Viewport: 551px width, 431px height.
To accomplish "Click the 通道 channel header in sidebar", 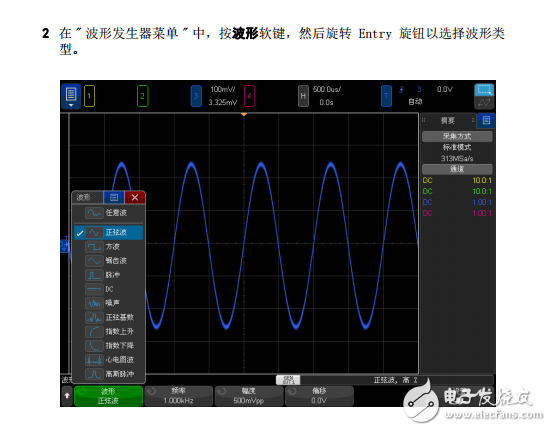I will point(457,169).
